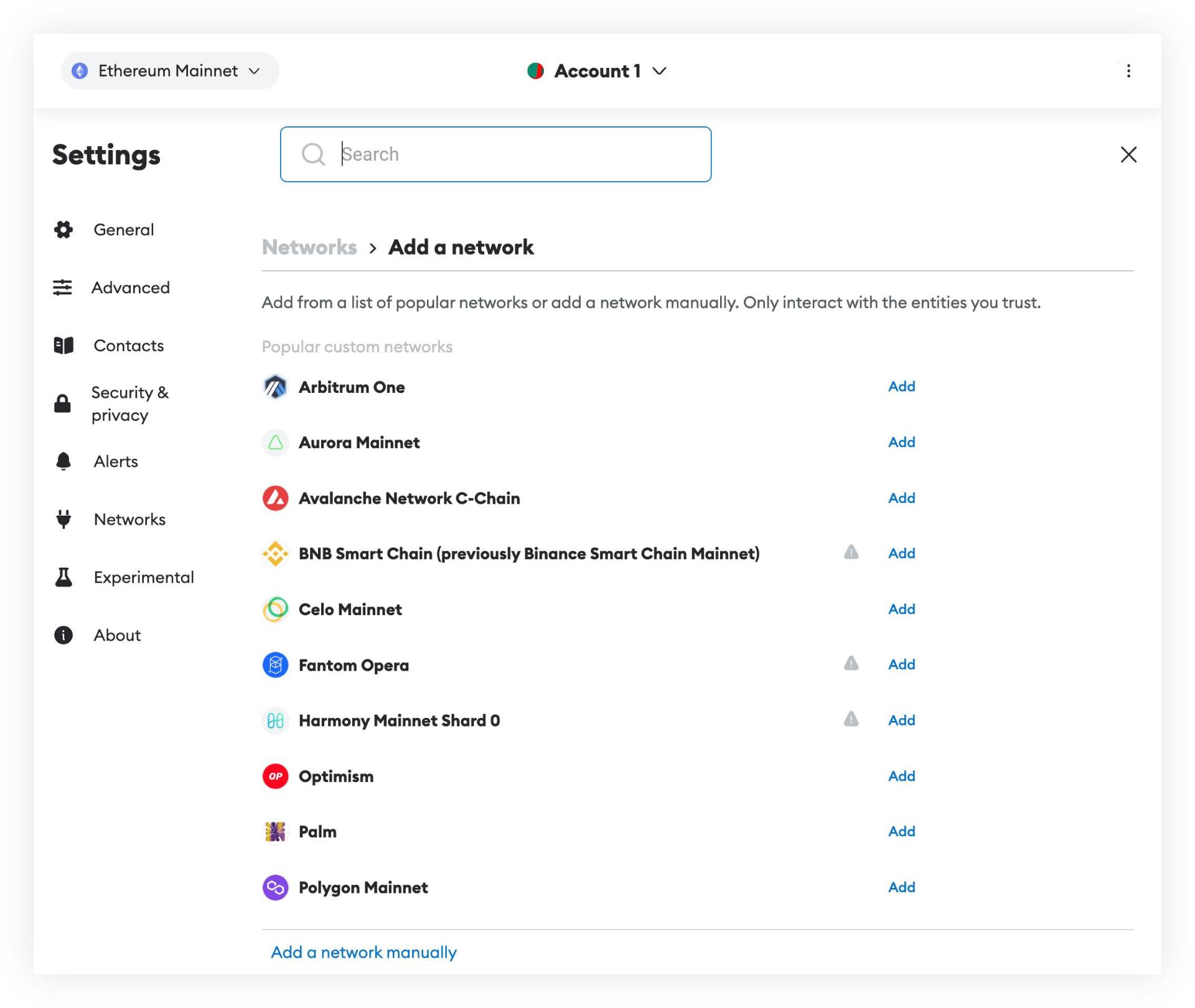Click the Polygon Mainnet purple logo
Viewport: 1195px width, 1008px height.
[x=275, y=888]
